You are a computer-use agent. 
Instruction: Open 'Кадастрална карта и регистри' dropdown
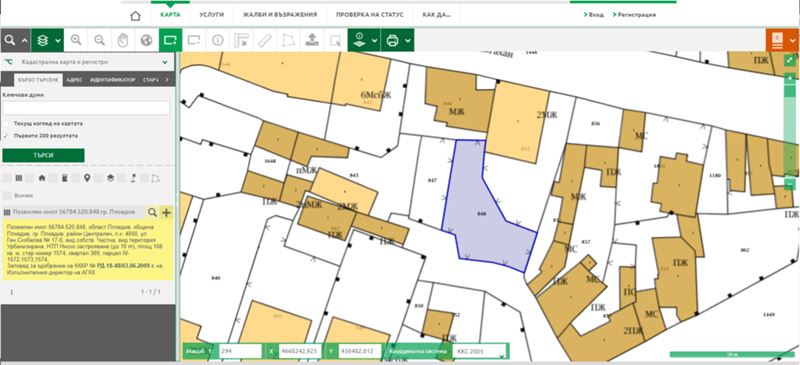tap(87, 62)
